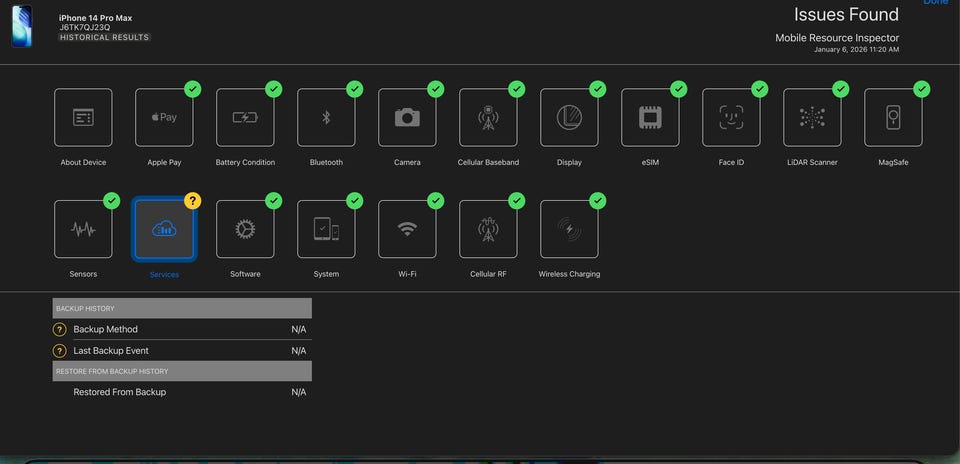
Task: Click the Last Backup Event question badge
Action: tap(60, 351)
